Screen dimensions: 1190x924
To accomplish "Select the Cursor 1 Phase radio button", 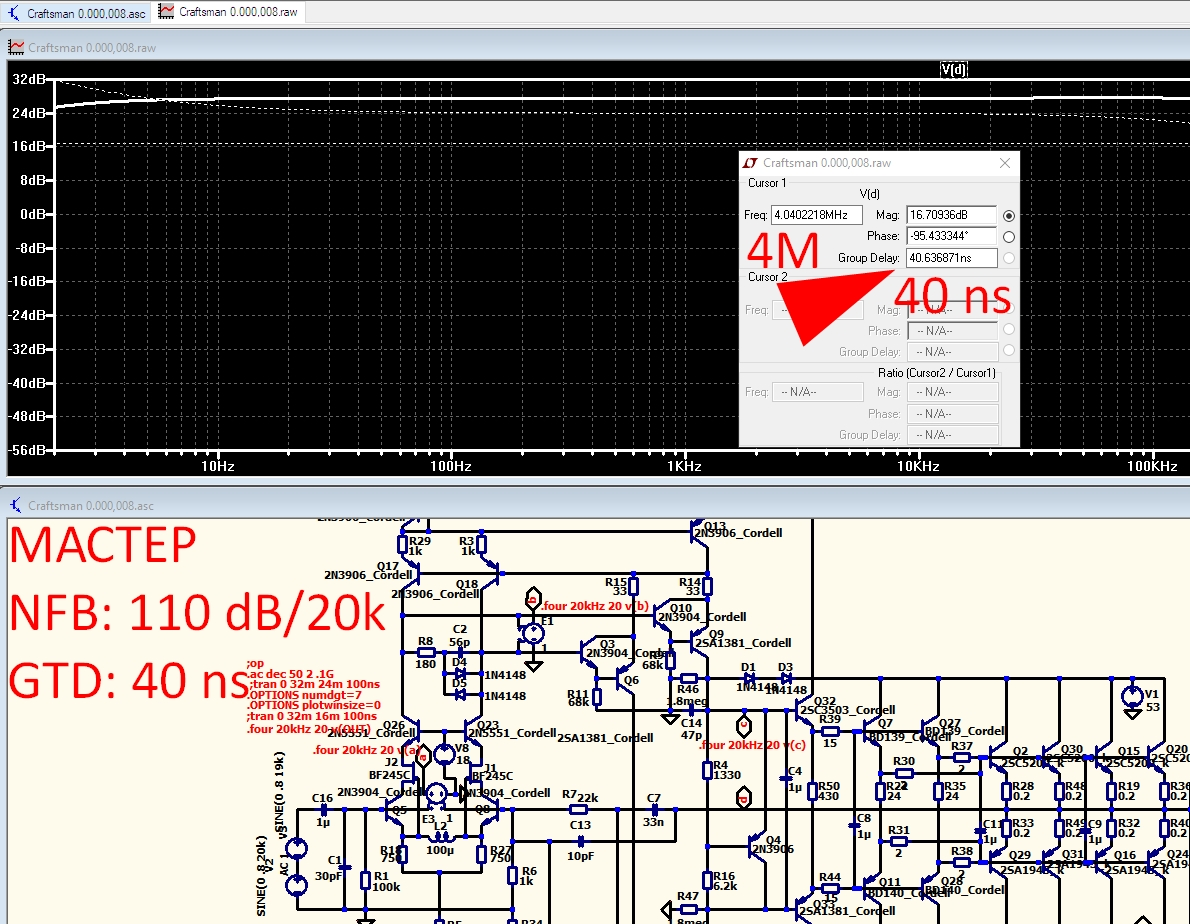I will (1009, 237).
